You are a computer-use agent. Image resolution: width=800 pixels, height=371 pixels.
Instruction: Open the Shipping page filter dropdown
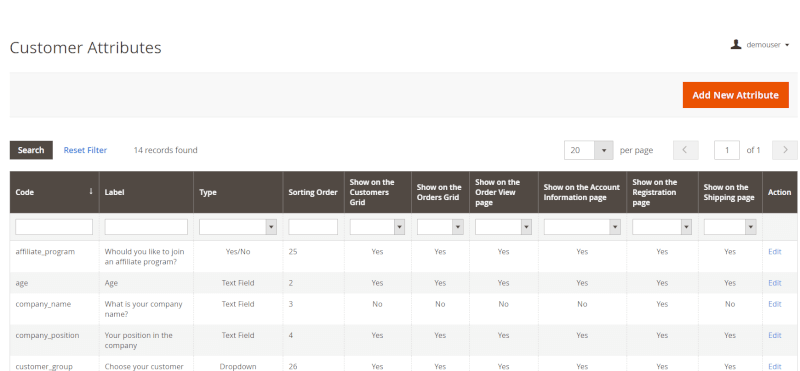730,227
